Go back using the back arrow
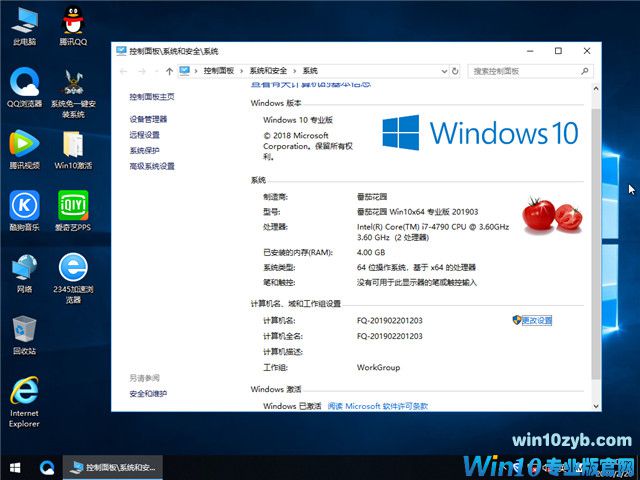The image size is (640, 480). 123,71
